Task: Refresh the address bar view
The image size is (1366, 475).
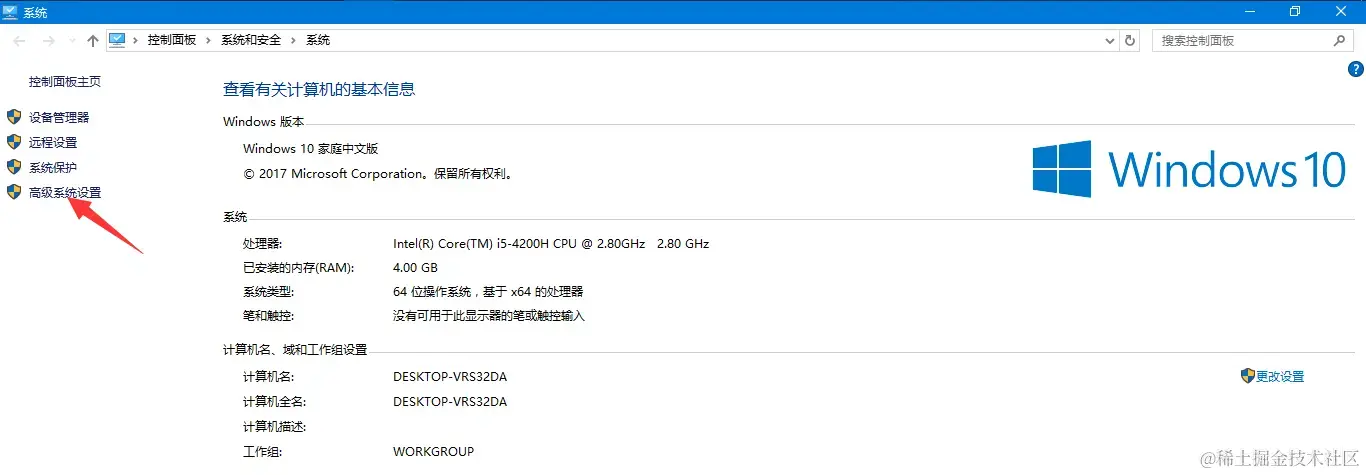Action: click(x=1131, y=41)
